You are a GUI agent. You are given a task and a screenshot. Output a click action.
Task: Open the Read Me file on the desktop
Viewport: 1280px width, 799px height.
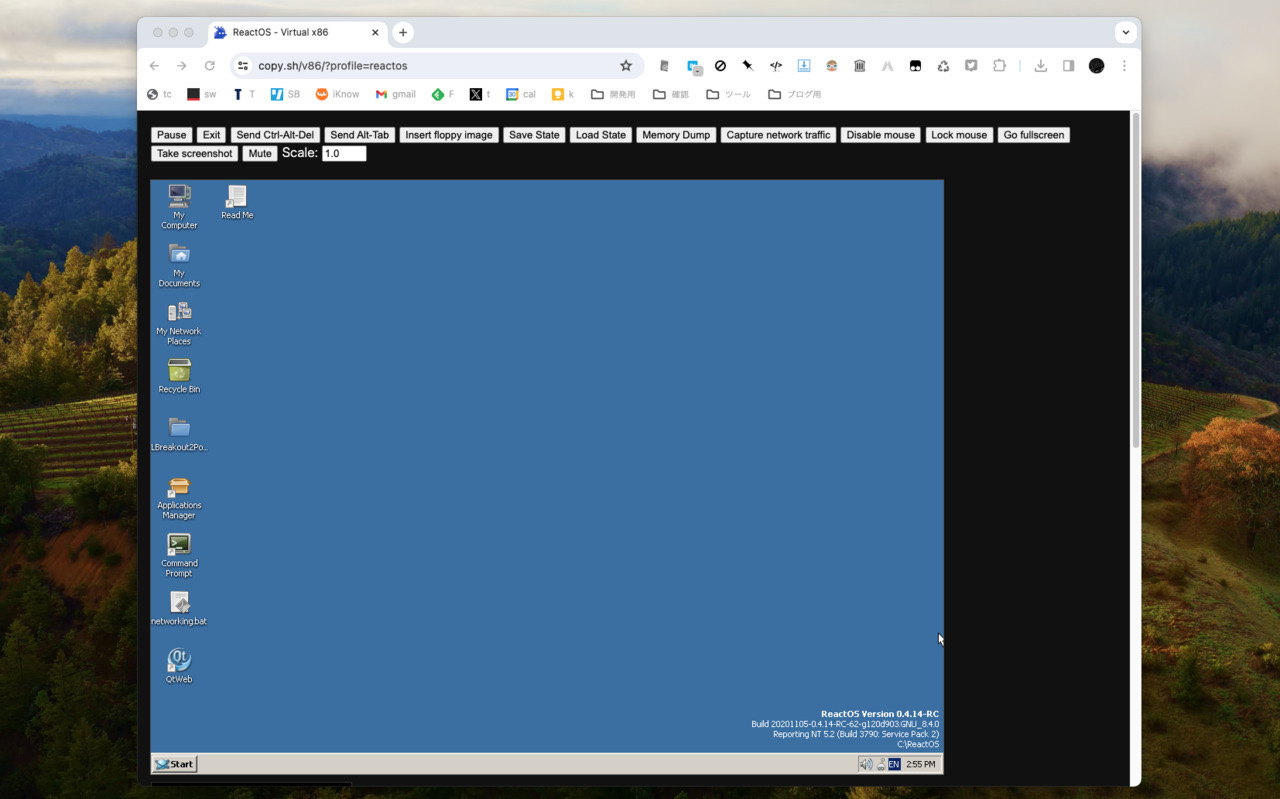click(x=236, y=197)
